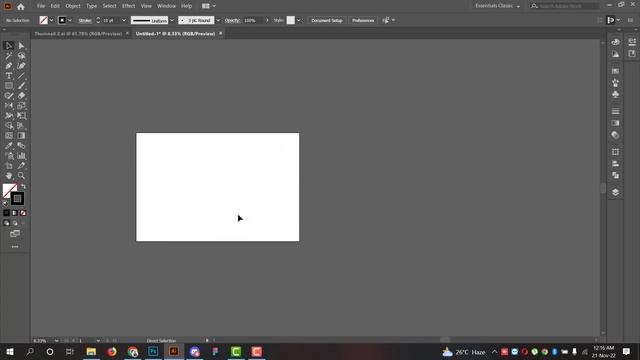Set paint mode to Gradient

pyautogui.click(x=15, y=213)
